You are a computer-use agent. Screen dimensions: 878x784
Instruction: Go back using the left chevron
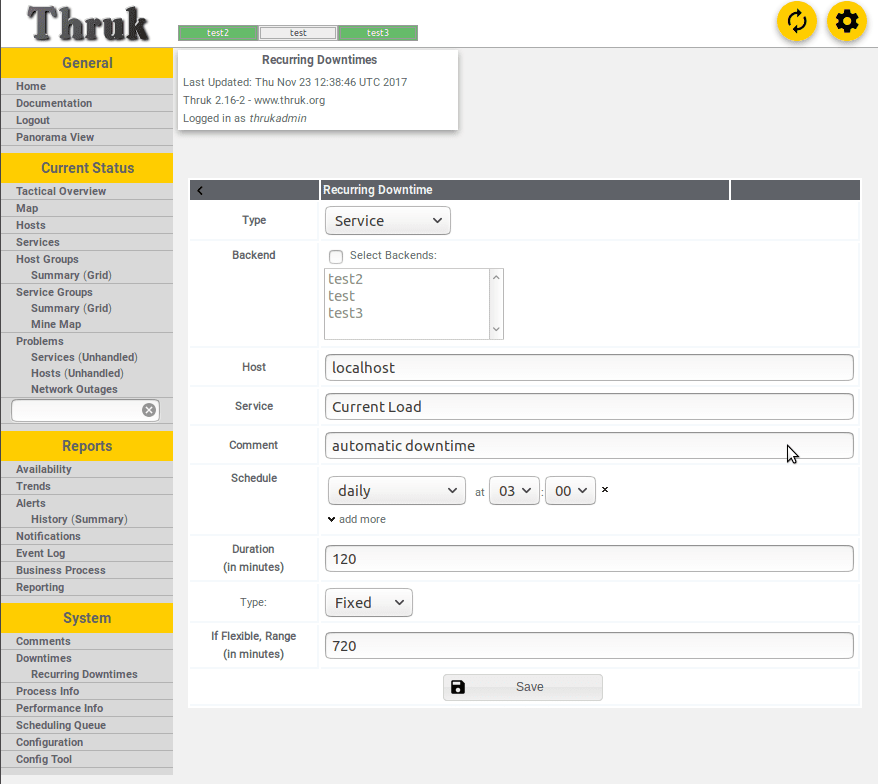200,190
